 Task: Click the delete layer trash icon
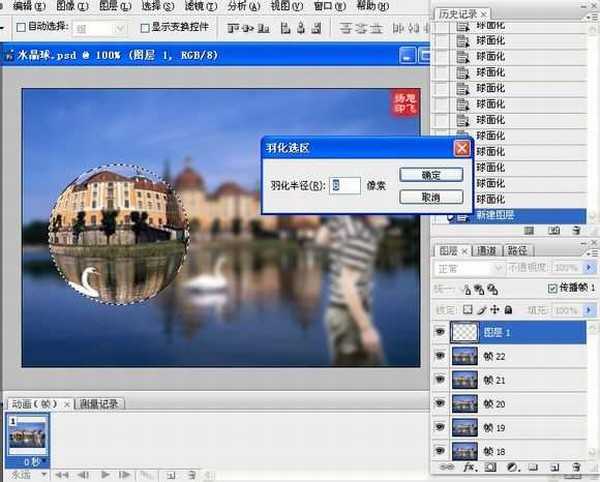(577, 467)
